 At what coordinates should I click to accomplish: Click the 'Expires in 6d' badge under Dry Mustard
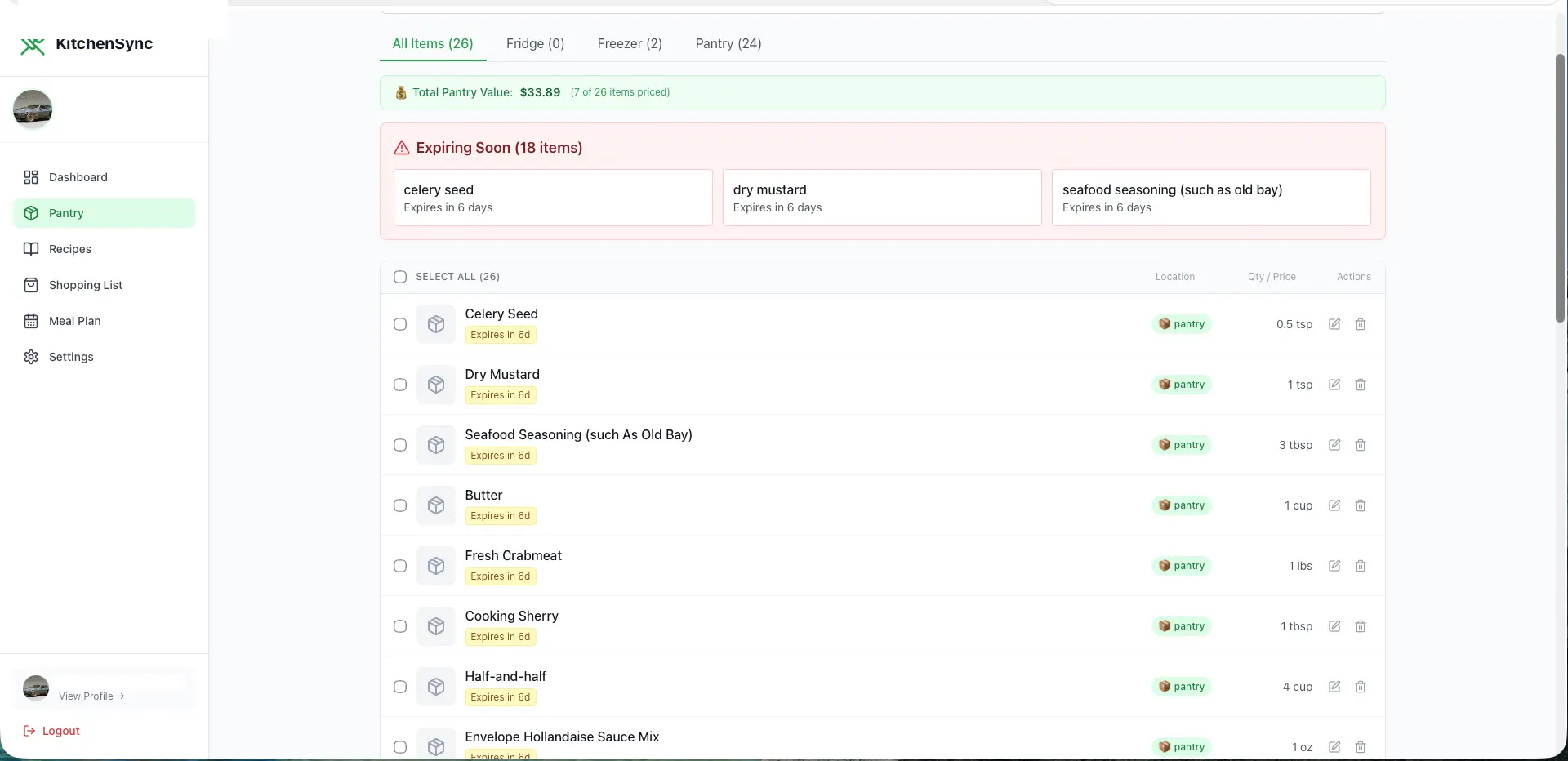tap(501, 395)
